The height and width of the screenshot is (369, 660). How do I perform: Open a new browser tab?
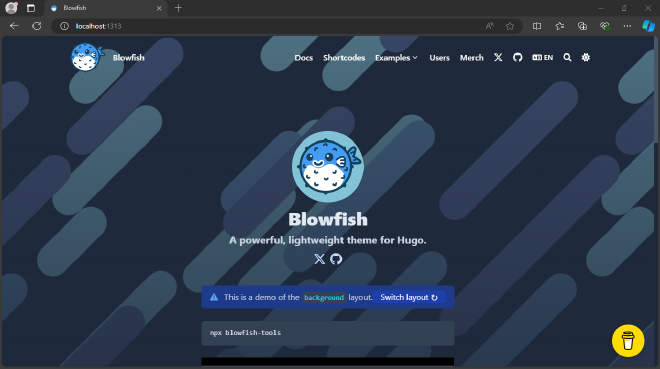click(x=178, y=8)
